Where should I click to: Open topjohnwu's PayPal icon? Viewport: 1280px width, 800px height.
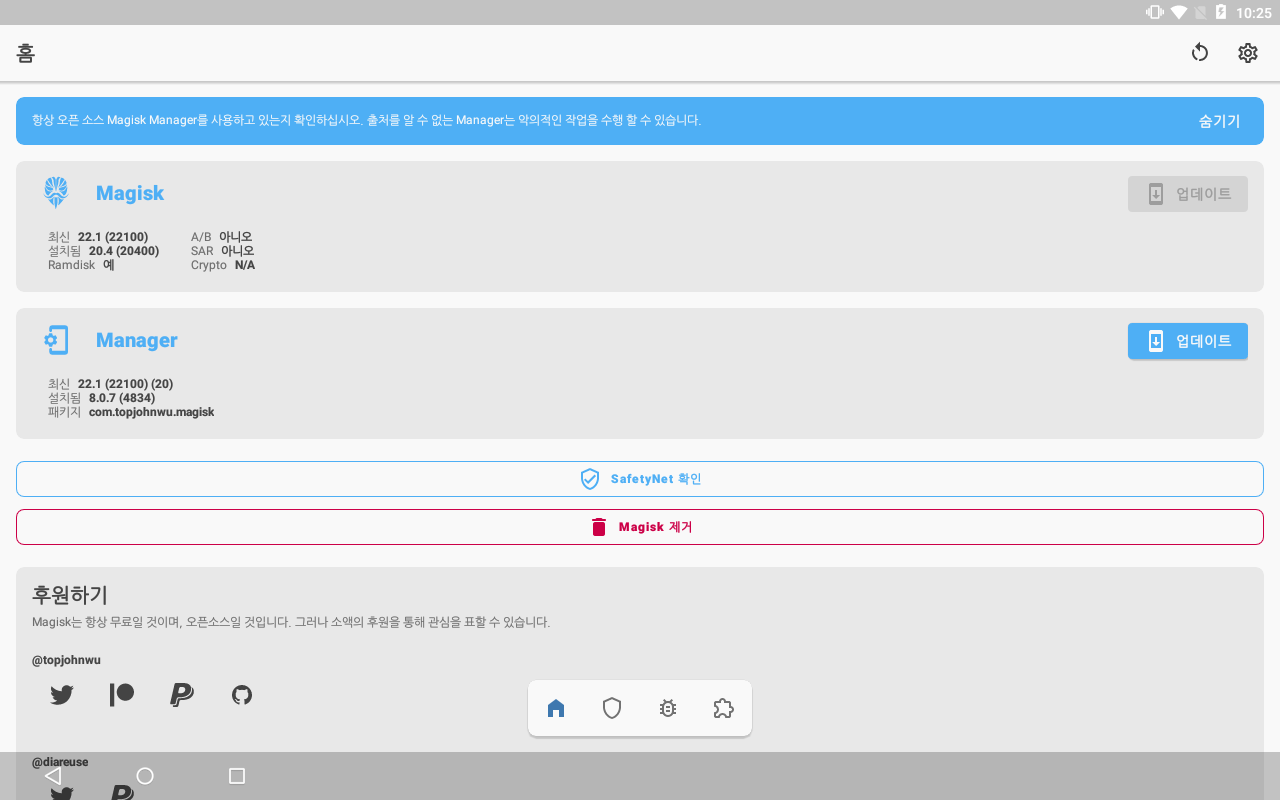182,694
